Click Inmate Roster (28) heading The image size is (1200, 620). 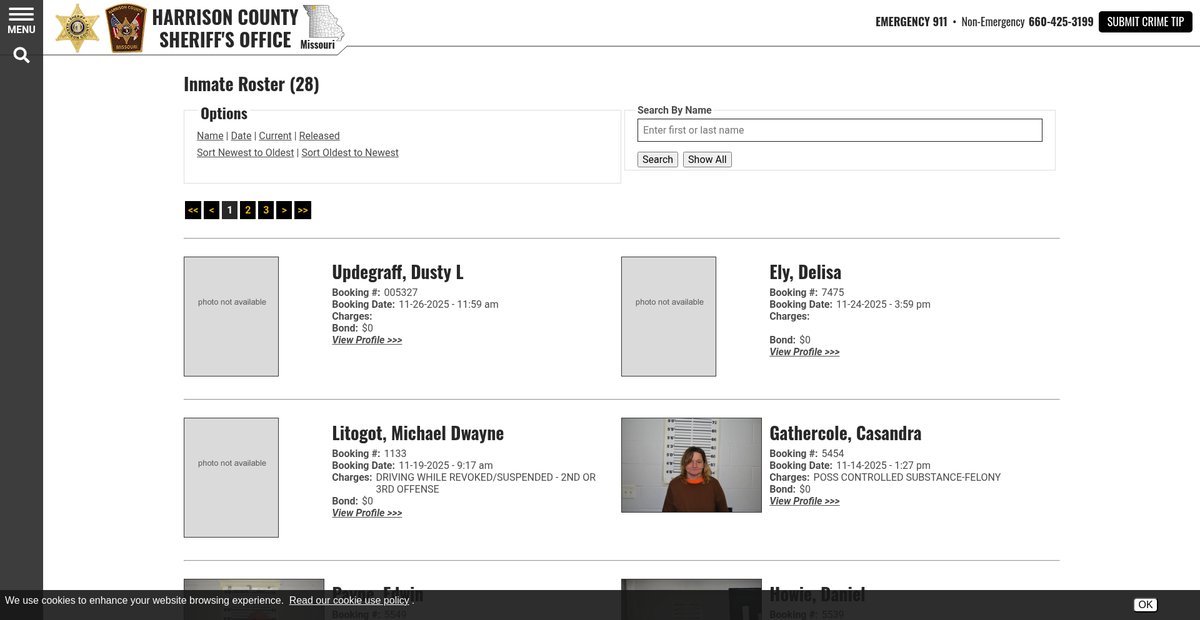[251, 84]
